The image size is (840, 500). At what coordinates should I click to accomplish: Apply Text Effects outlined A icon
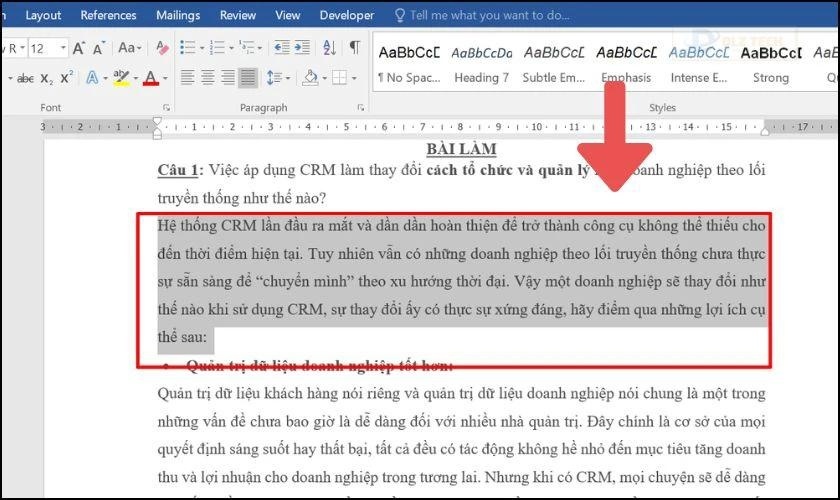(x=92, y=78)
